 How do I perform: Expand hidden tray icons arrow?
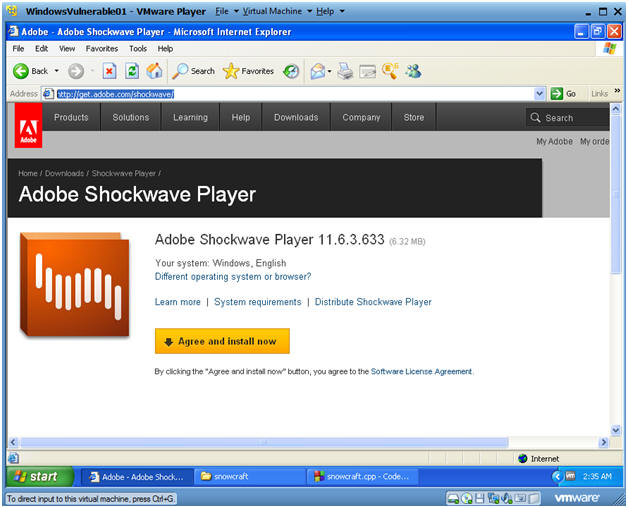(557, 476)
